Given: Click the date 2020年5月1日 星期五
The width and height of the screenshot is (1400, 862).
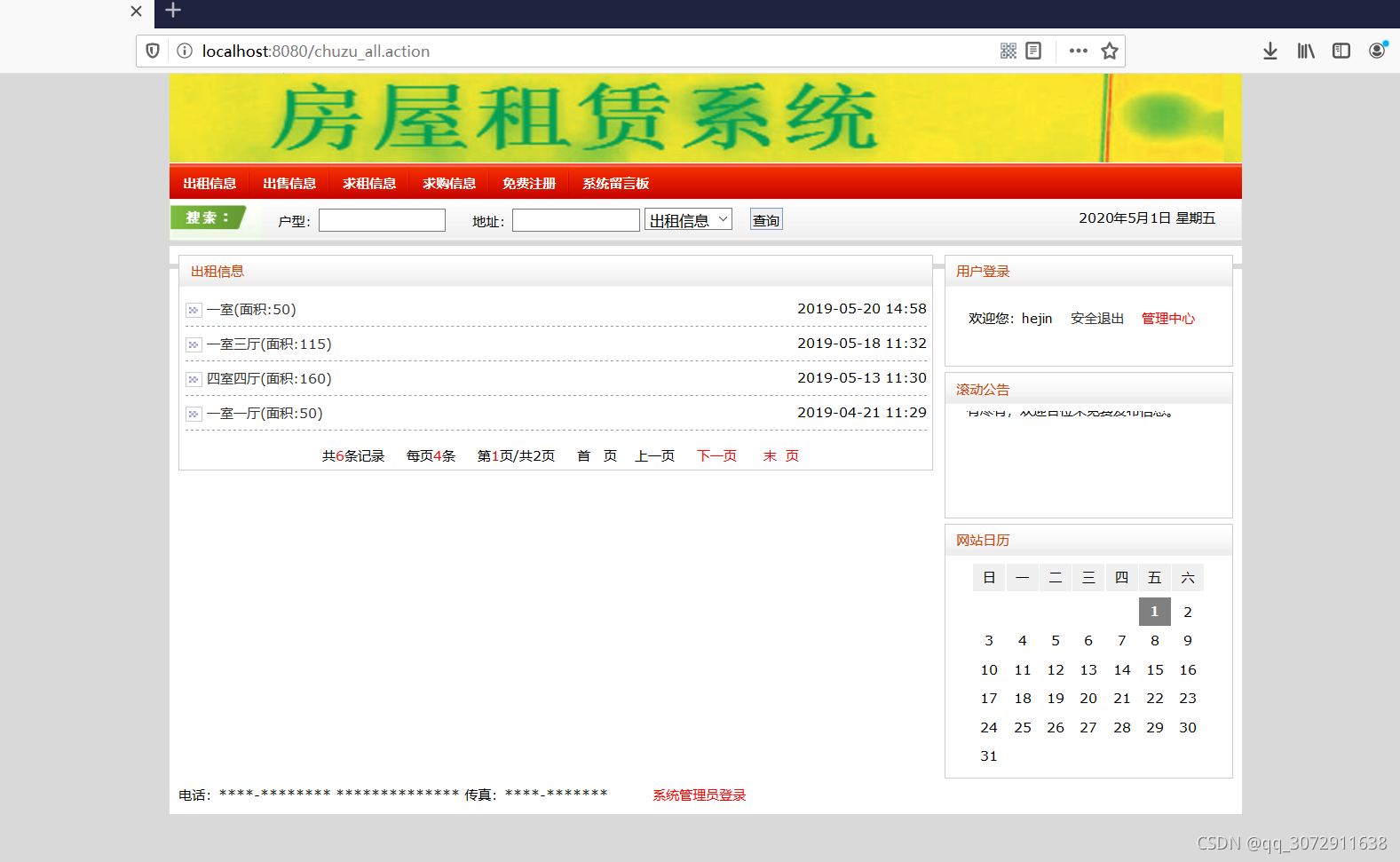Looking at the screenshot, I should pos(1147,217).
